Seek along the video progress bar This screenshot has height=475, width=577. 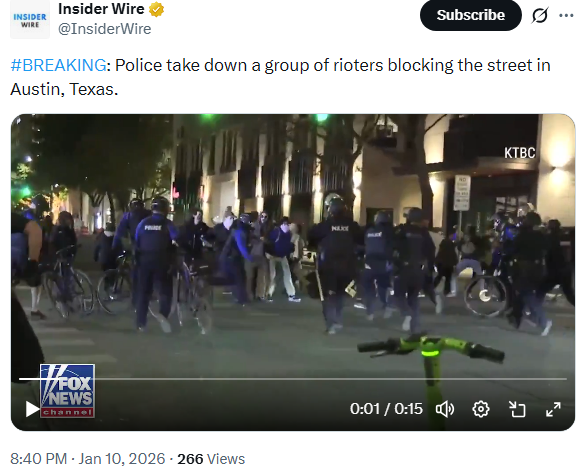pos(293,379)
